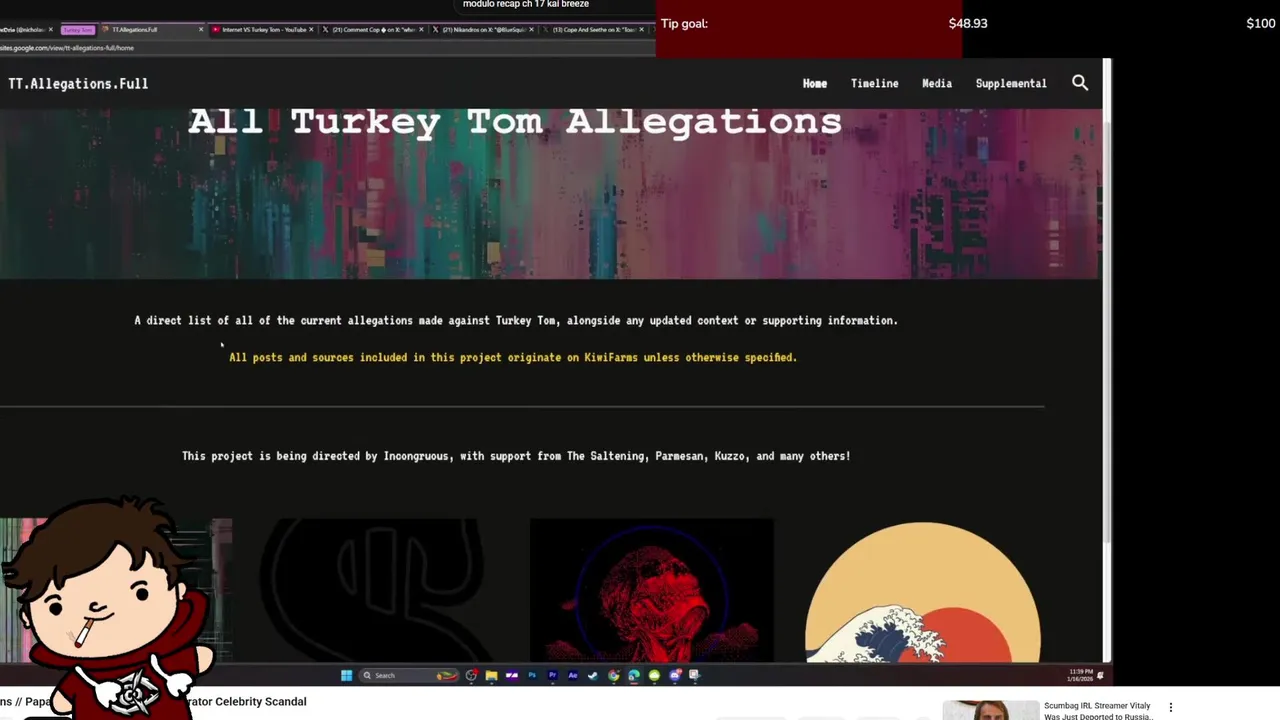Go to the Home nav item
The width and height of the screenshot is (1280, 720).
(x=815, y=83)
